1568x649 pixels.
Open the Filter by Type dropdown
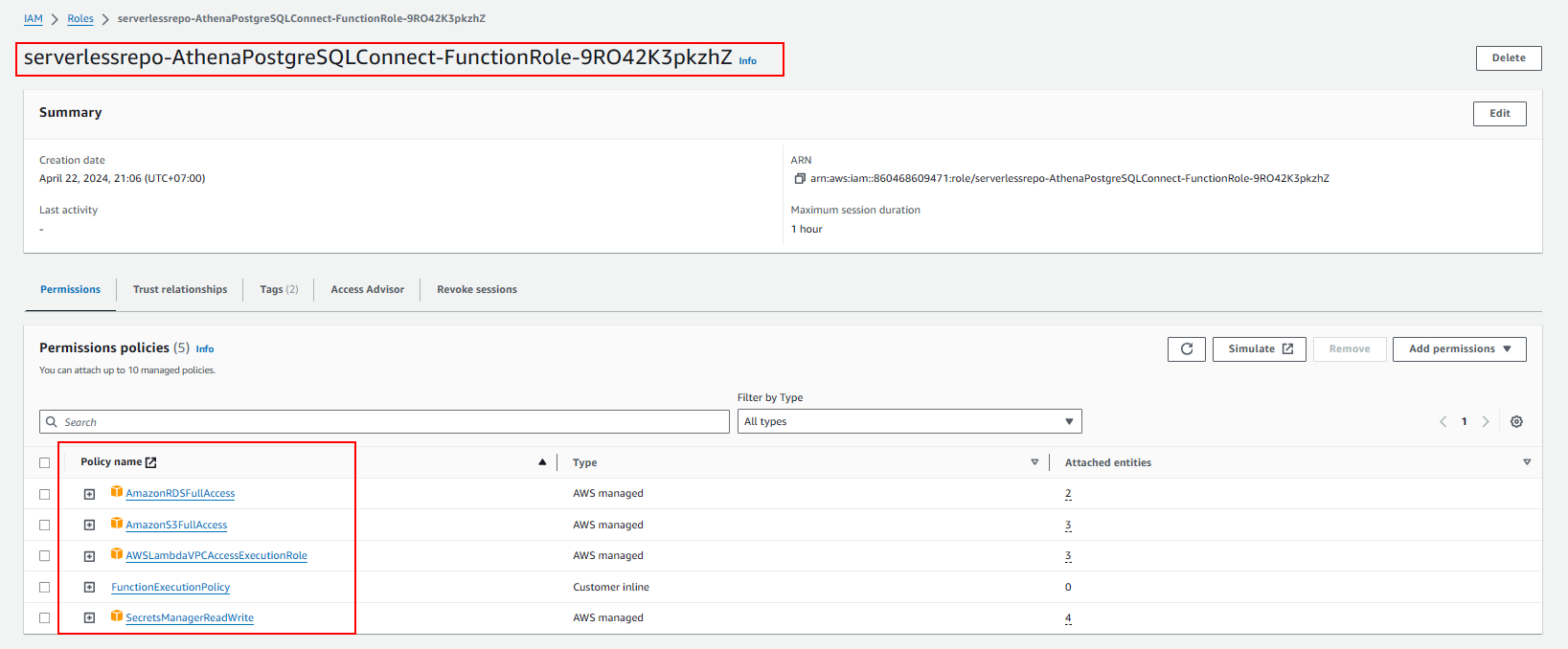[x=909, y=422]
